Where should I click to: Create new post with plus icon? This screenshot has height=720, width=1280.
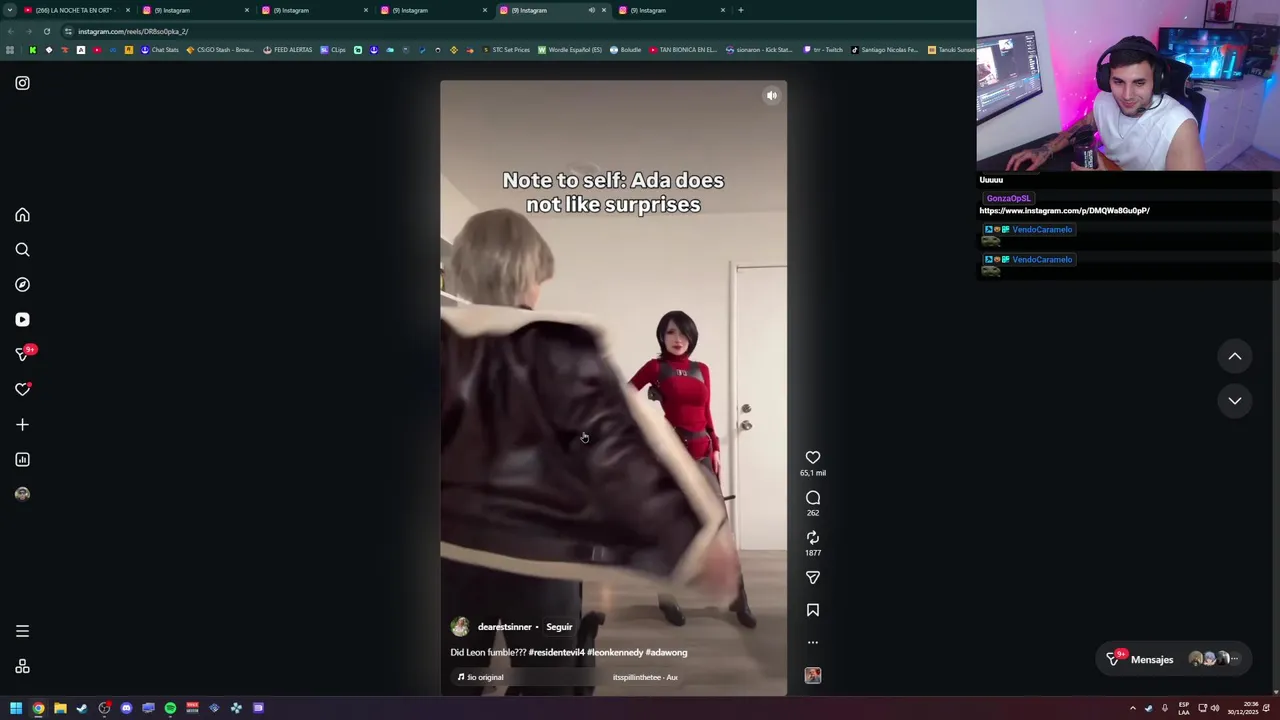click(x=22, y=425)
